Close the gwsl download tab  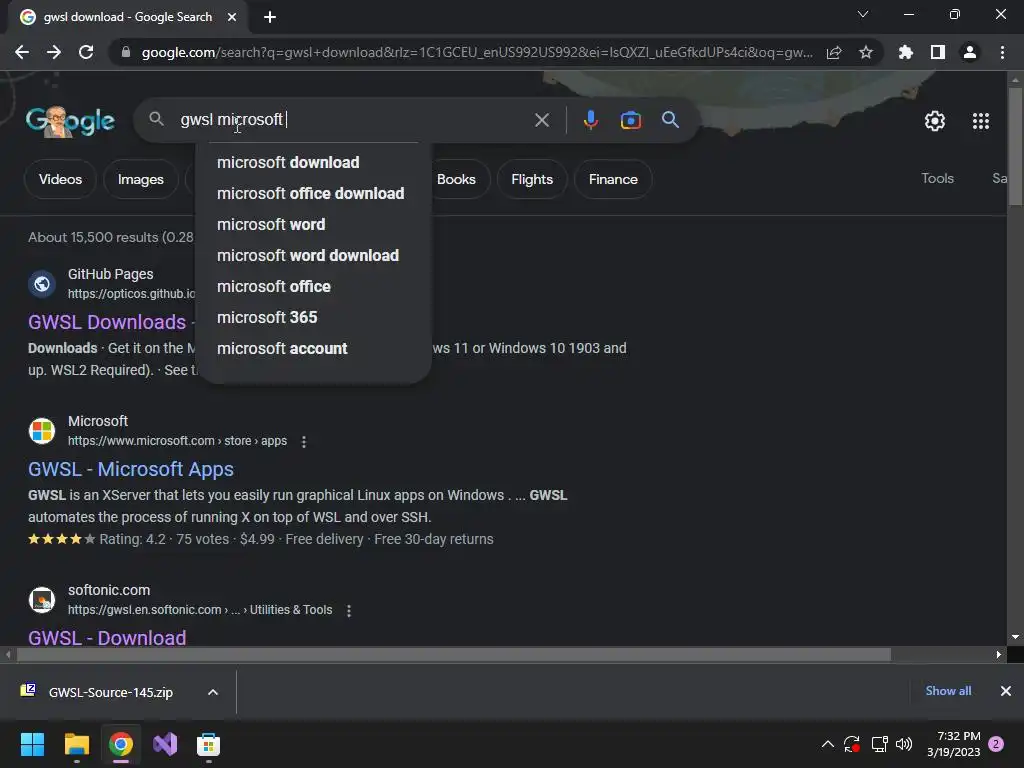(232, 17)
